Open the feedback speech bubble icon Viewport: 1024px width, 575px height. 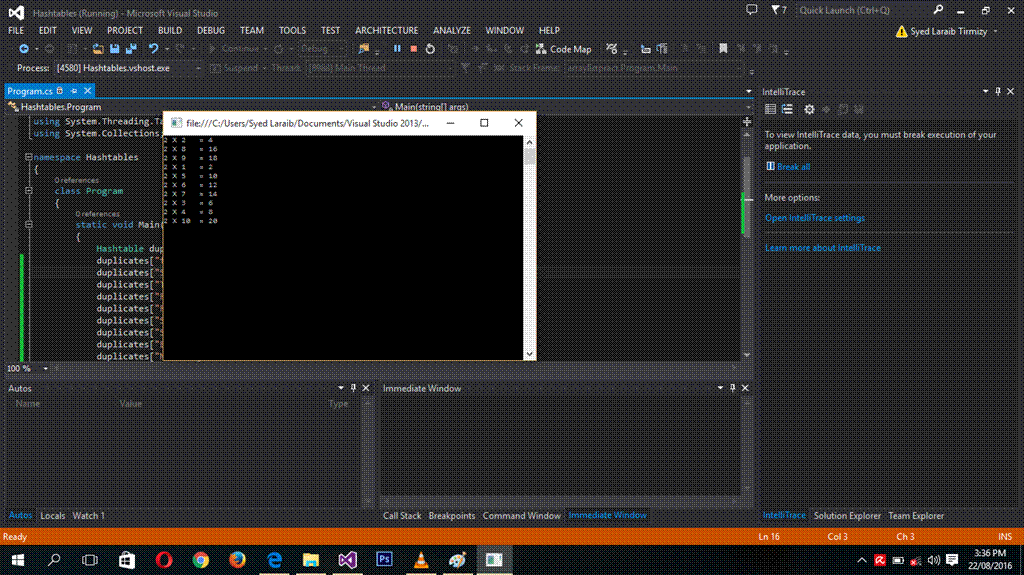752,10
